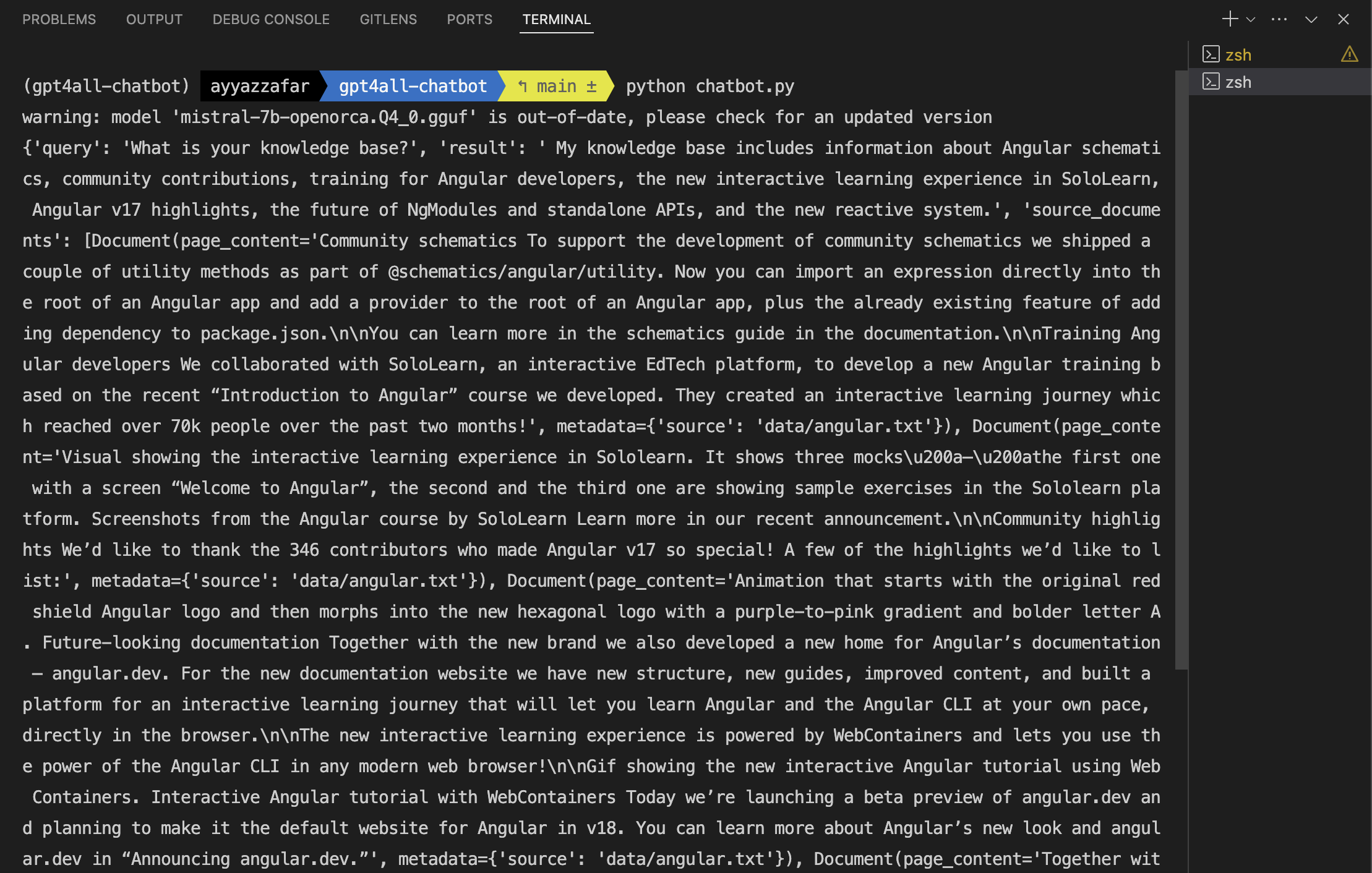
Task: Click the first zsh terminal icon
Action: point(1211,54)
